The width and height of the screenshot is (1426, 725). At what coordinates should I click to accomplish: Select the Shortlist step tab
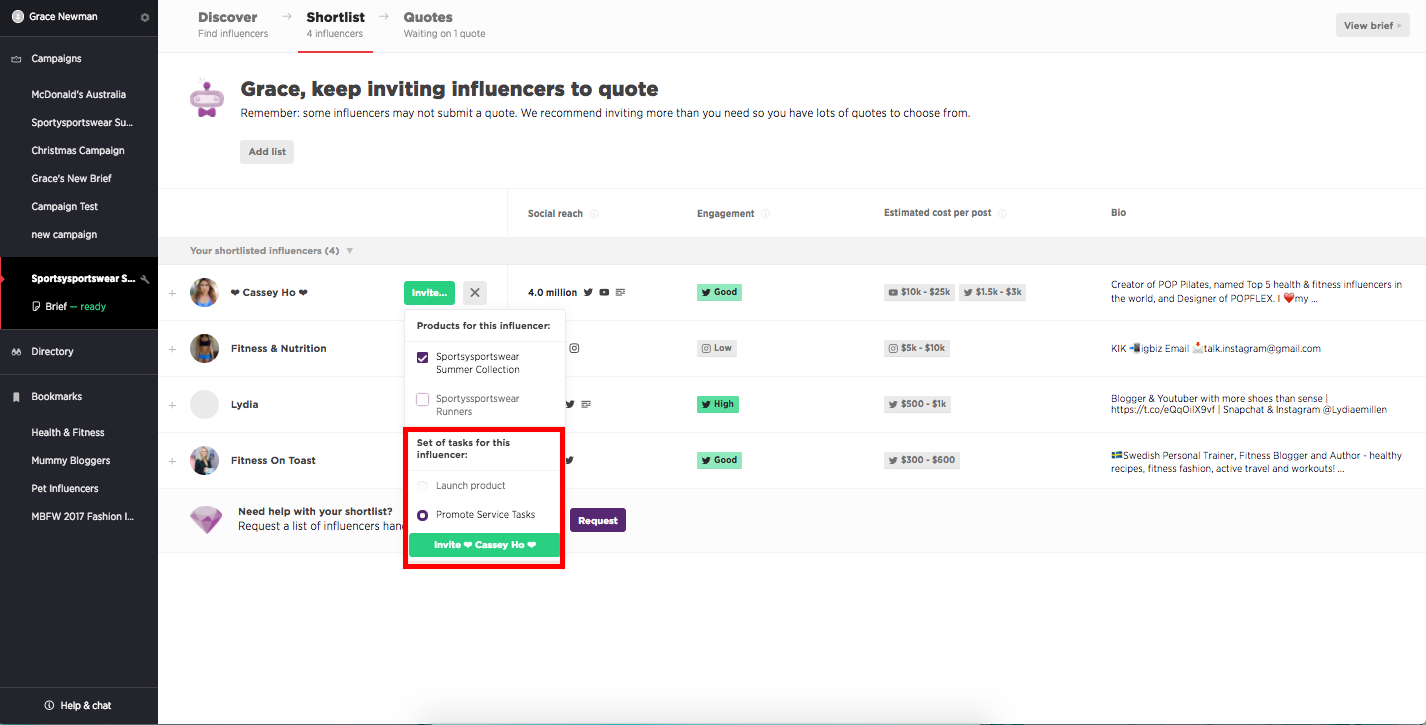pyautogui.click(x=336, y=25)
